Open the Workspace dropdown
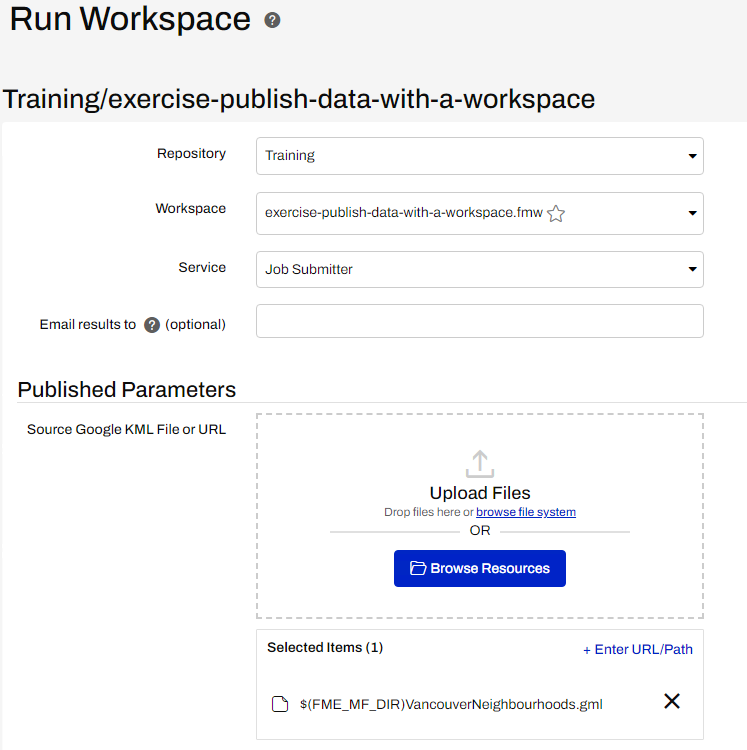Image resolution: width=747 pixels, height=750 pixels. click(480, 213)
